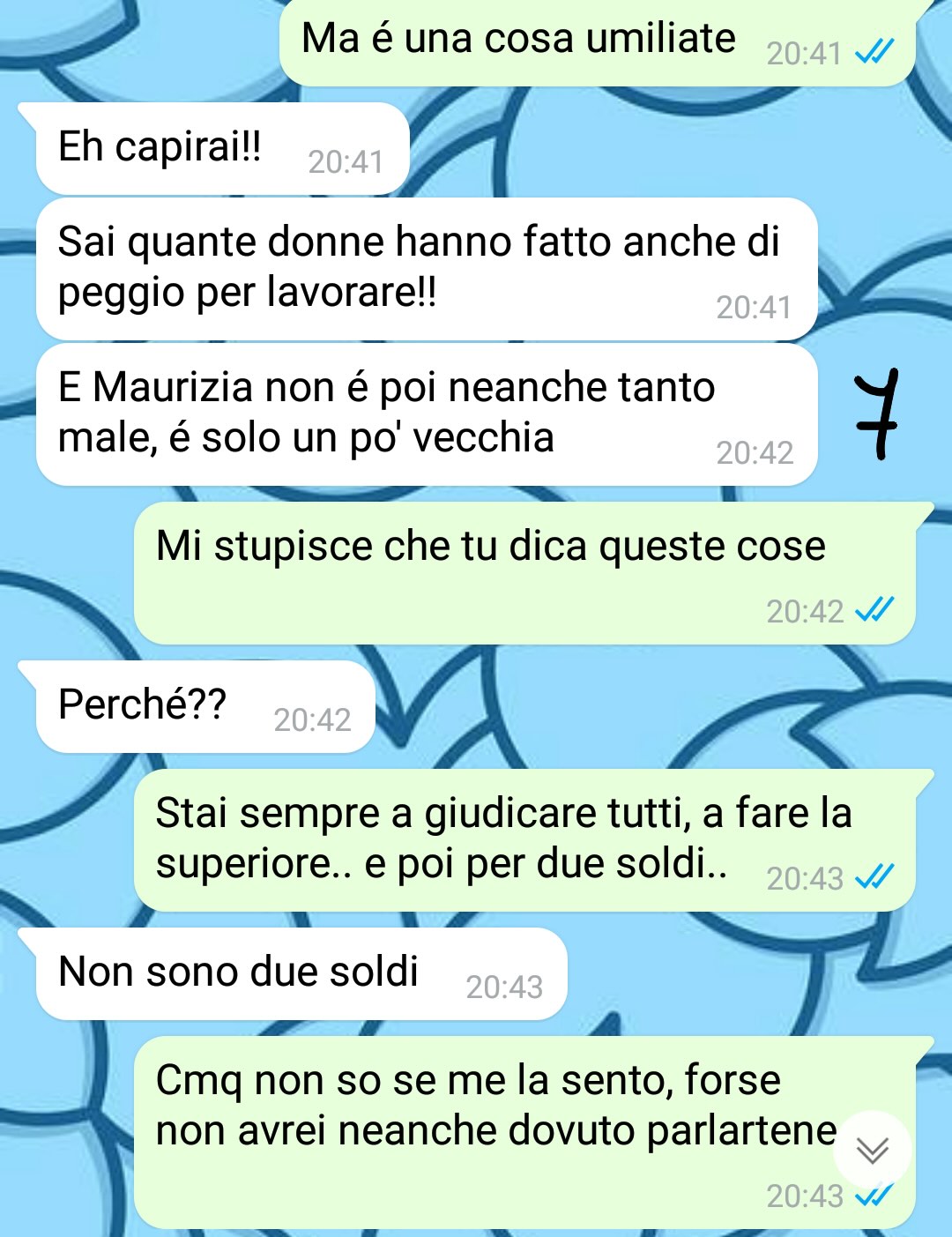The image size is (952, 1237).
Task: Click the 20:42 timestamp on the Maurizia message
Action: coord(755,453)
